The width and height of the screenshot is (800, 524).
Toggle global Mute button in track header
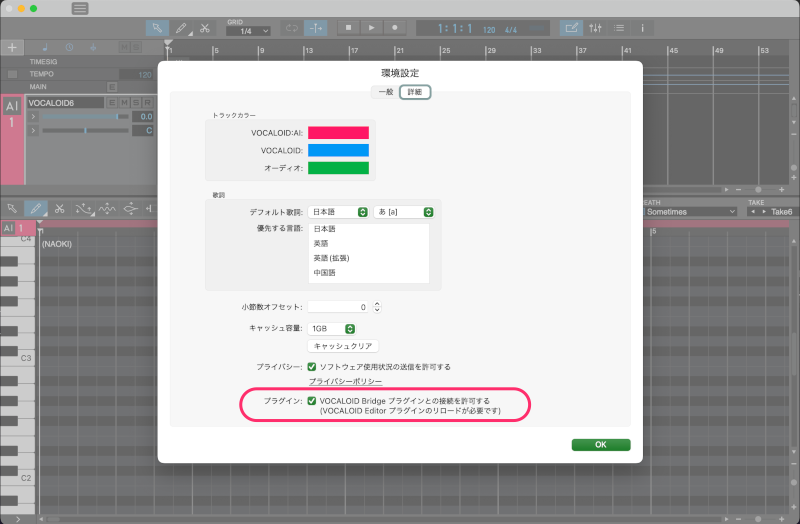[124, 47]
